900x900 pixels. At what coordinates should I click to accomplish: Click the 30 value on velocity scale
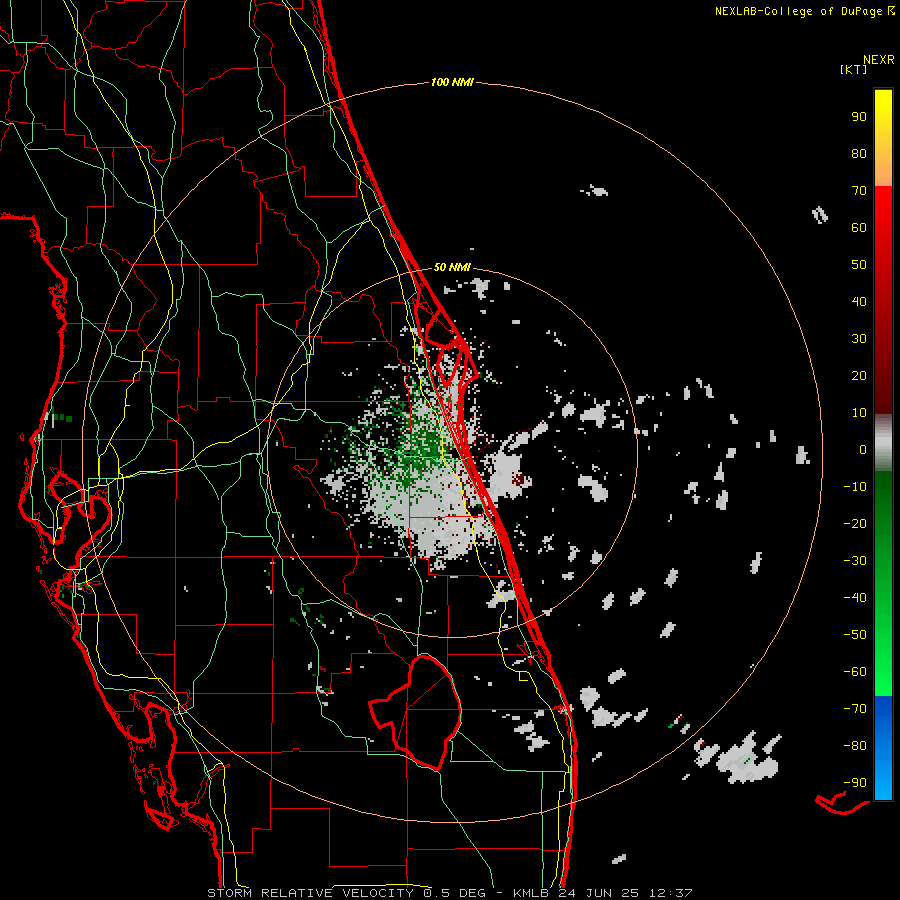(x=859, y=339)
